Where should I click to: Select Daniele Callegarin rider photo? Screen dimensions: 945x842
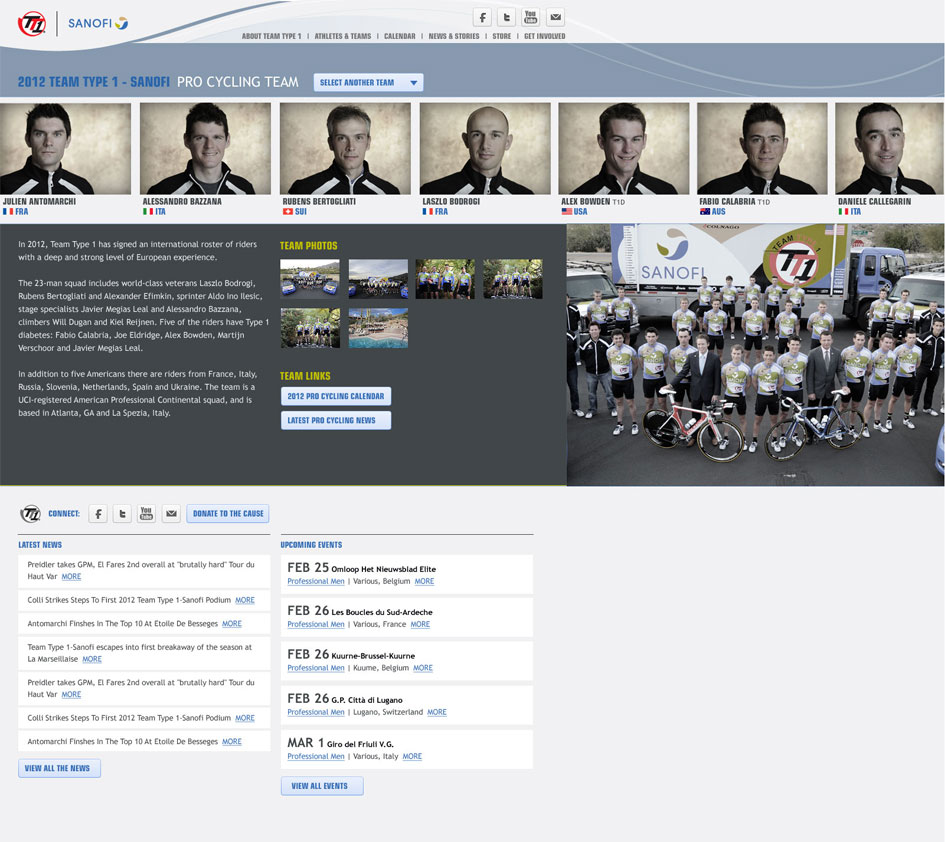click(x=890, y=148)
